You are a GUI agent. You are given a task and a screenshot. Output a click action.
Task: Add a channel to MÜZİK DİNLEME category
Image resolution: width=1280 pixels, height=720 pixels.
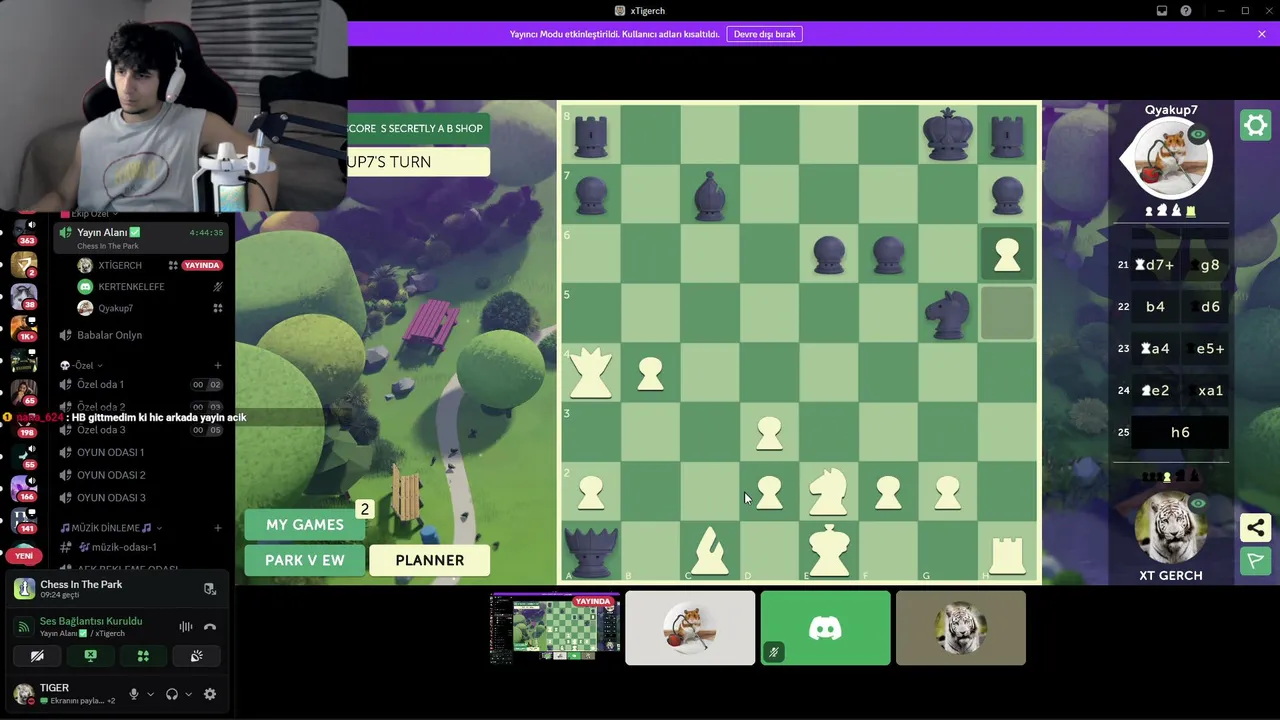click(218, 528)
